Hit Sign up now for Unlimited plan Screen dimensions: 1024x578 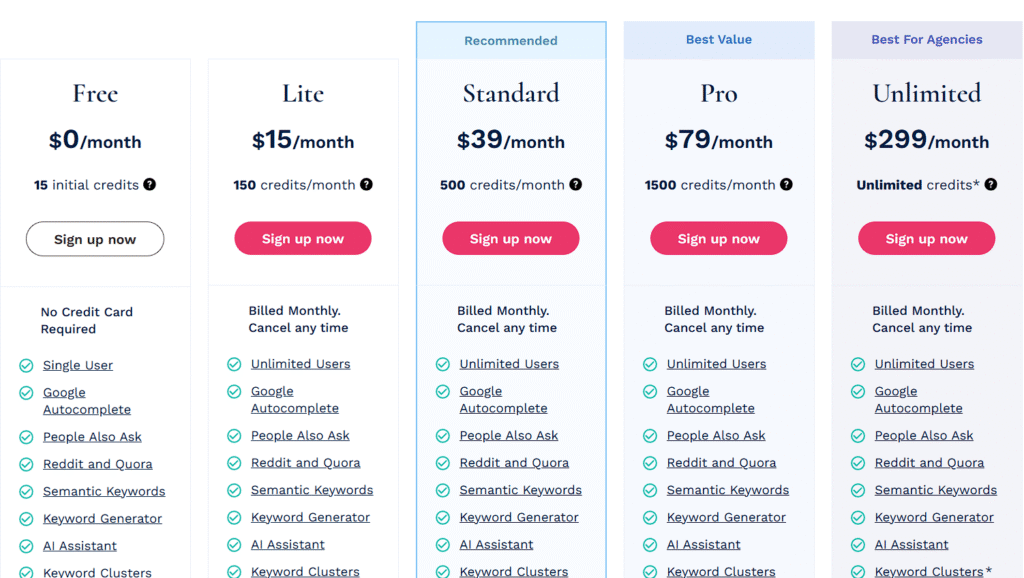click(x=927, y=239)
